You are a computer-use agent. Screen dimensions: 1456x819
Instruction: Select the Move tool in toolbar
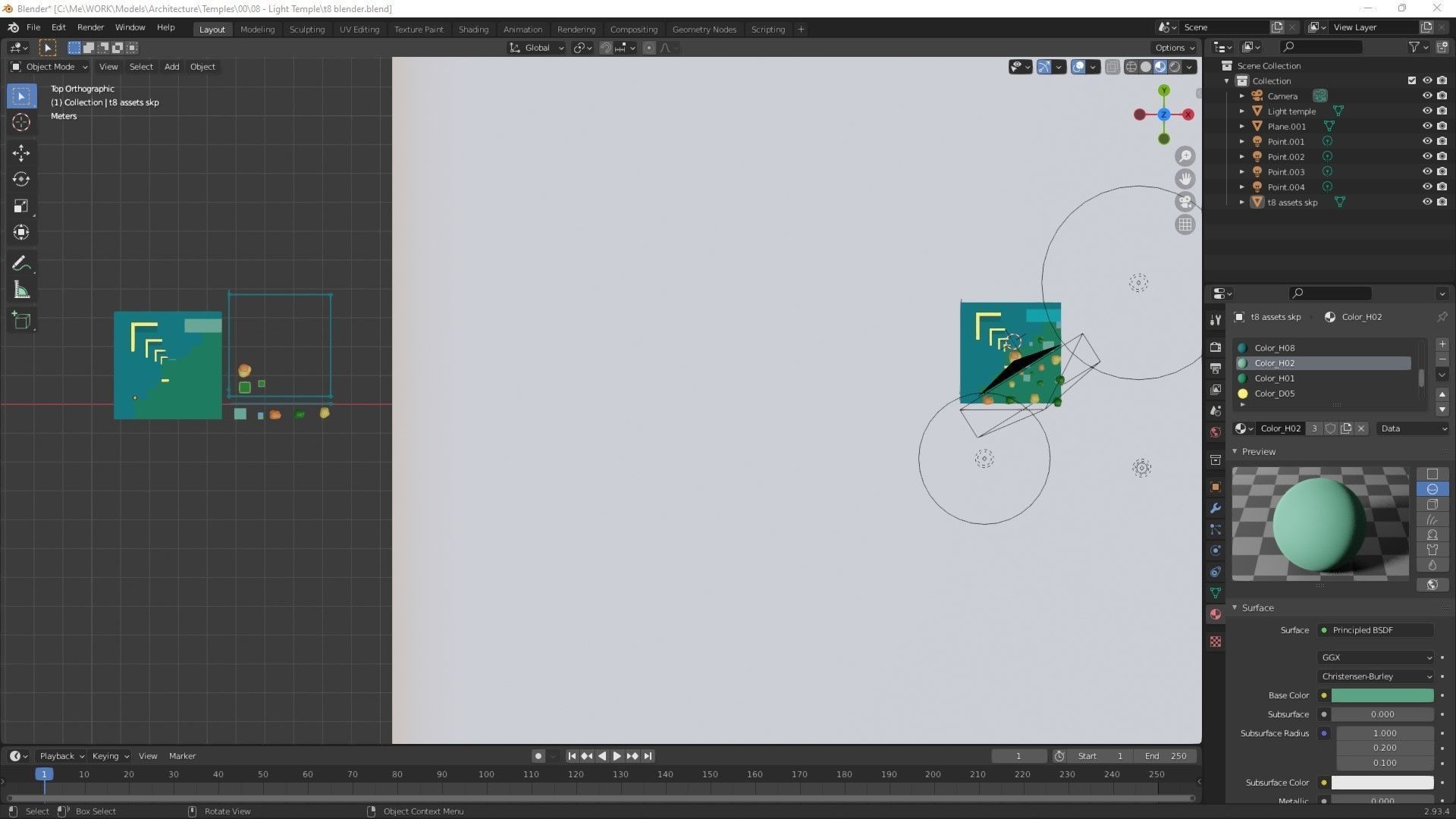21,153
